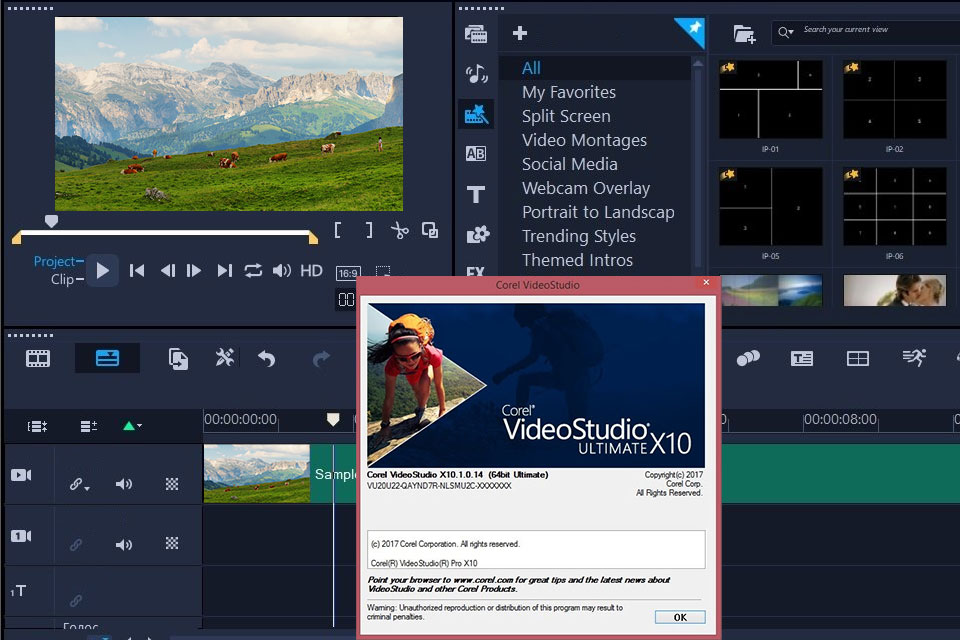
Task: Open Mask Creator icon
Action: 748,358
